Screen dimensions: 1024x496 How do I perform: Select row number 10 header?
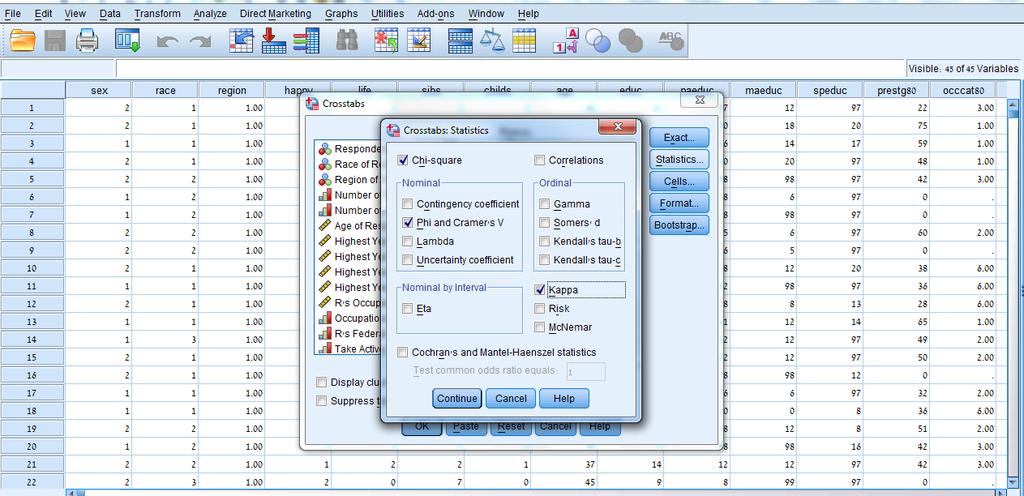coord(33,268)
